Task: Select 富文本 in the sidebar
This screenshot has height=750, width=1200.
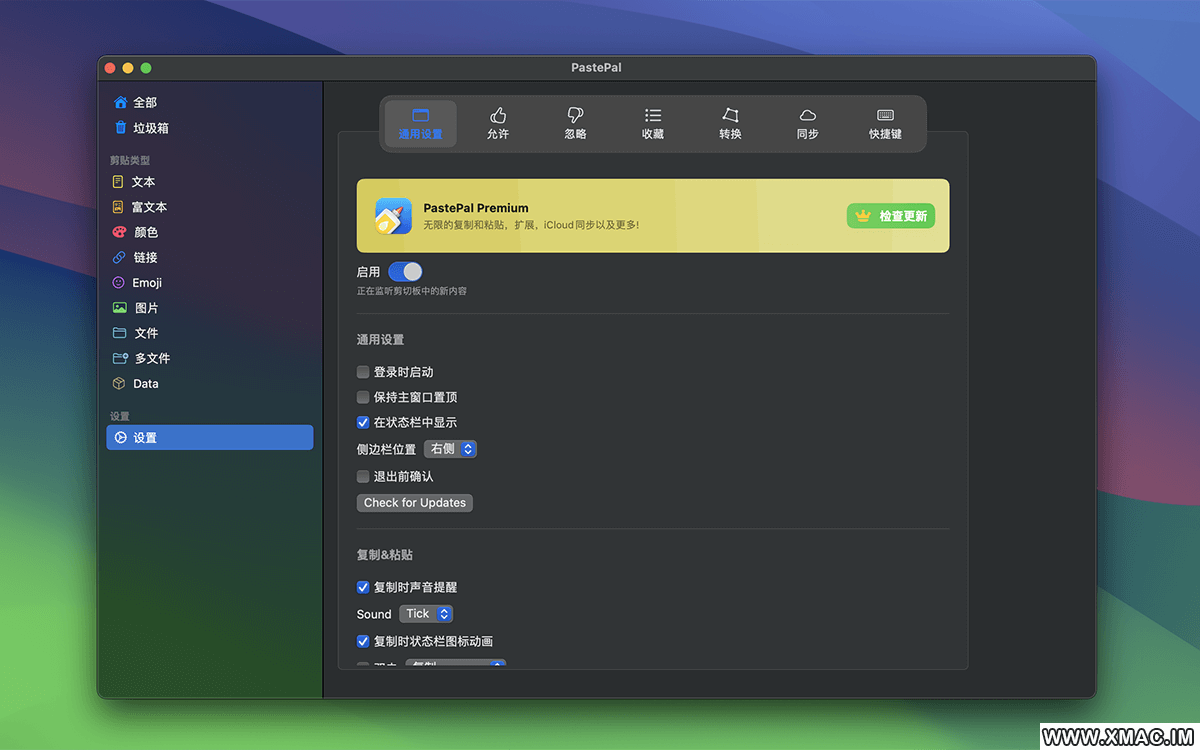Action: tap(149, 207)
